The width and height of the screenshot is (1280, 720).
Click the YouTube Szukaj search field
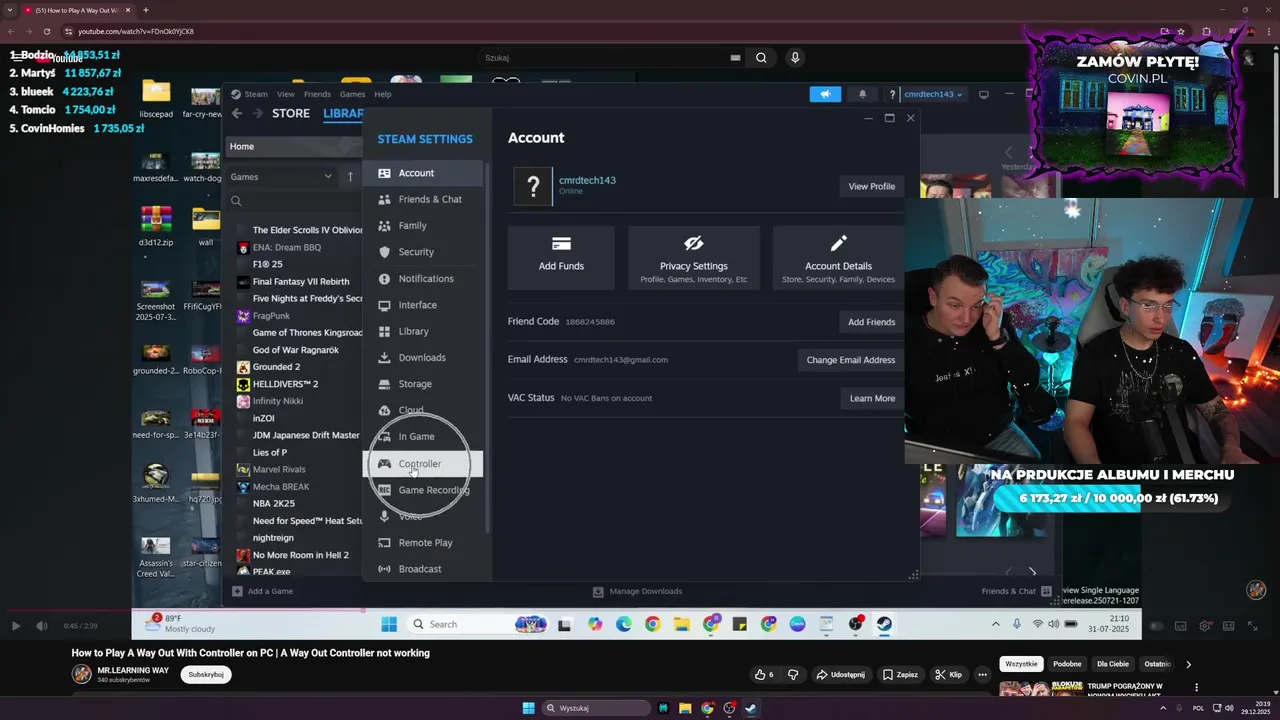603,58
